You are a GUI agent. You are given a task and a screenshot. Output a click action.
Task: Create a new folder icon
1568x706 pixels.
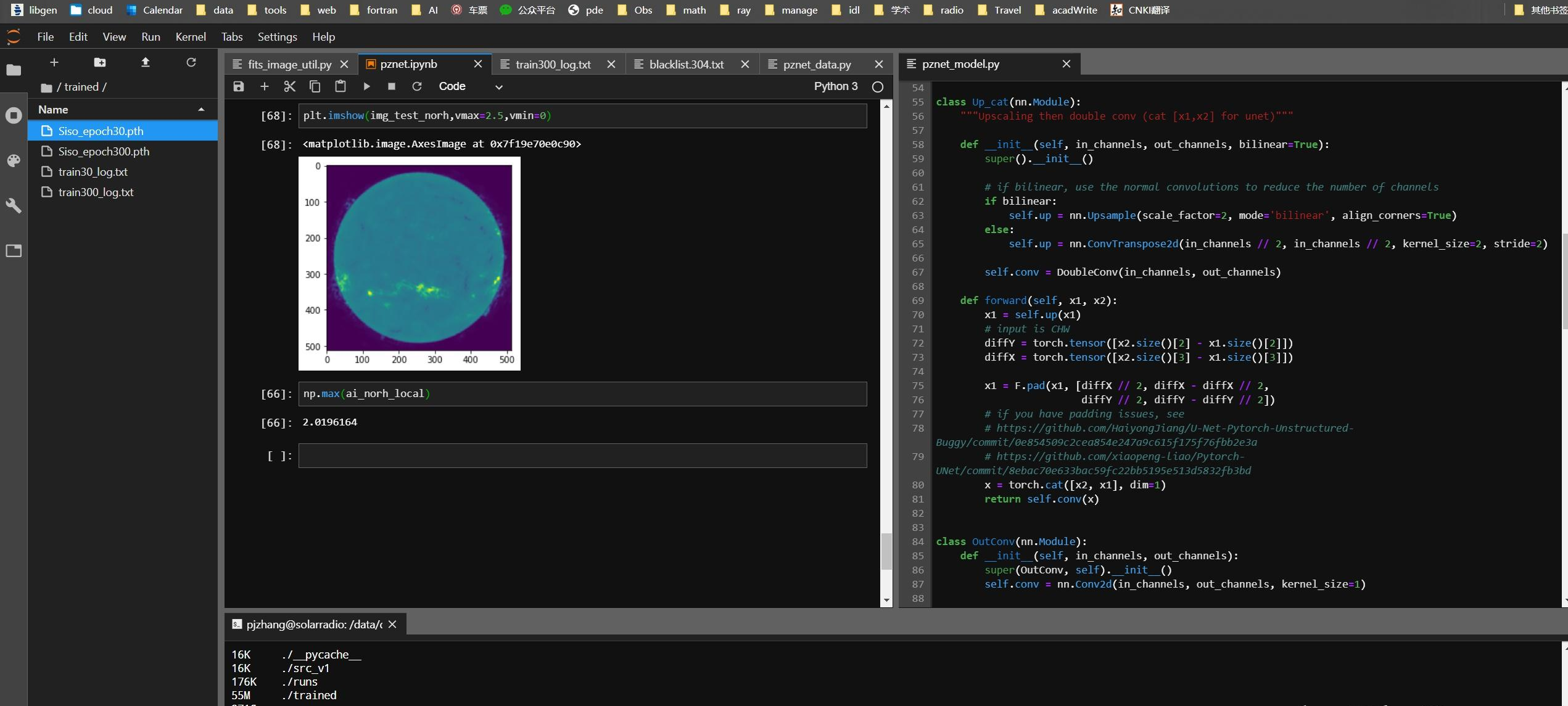pos(100,62)
